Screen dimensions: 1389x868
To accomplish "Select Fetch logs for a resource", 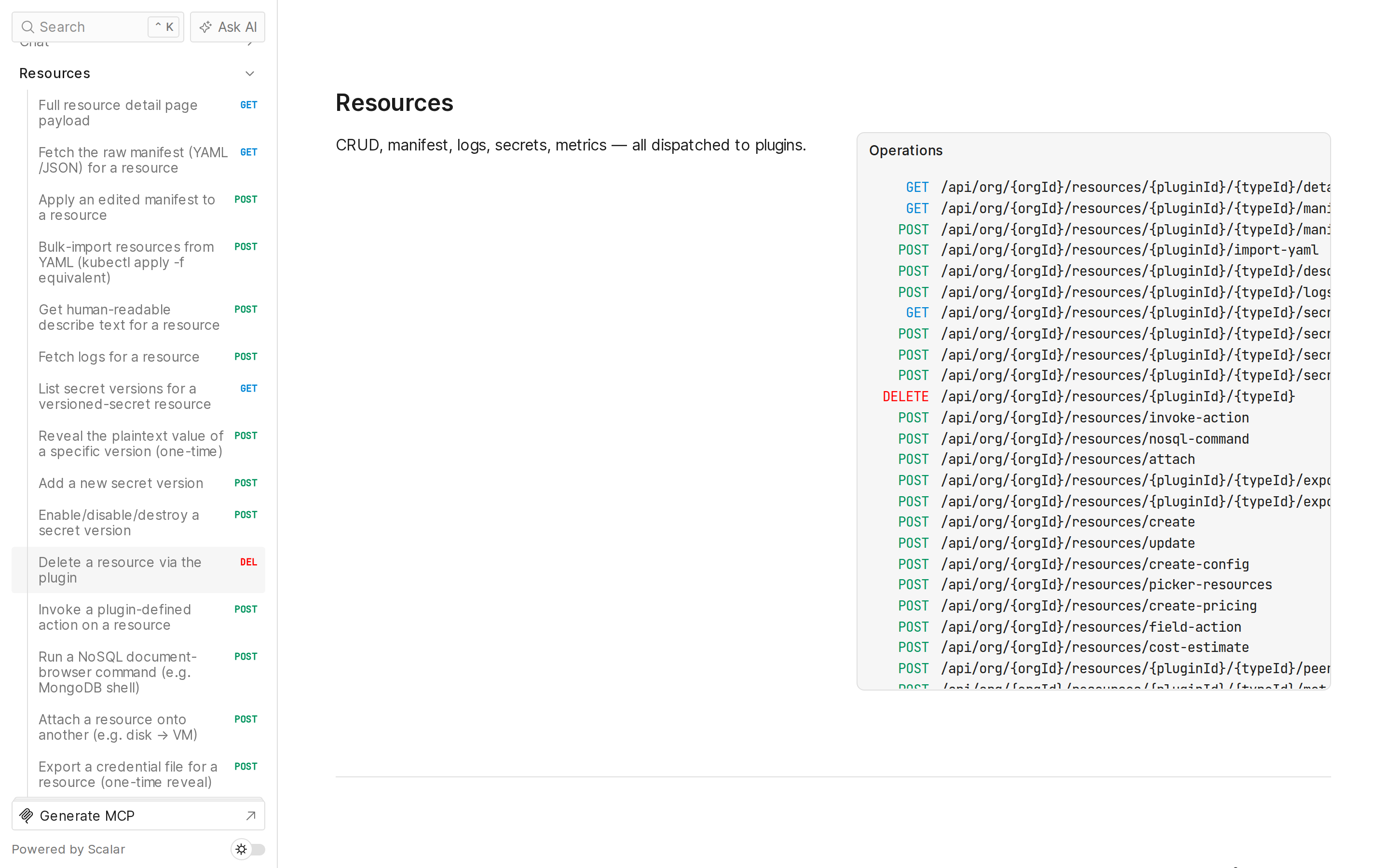I will pyautogui.click(x=138, y=356).
